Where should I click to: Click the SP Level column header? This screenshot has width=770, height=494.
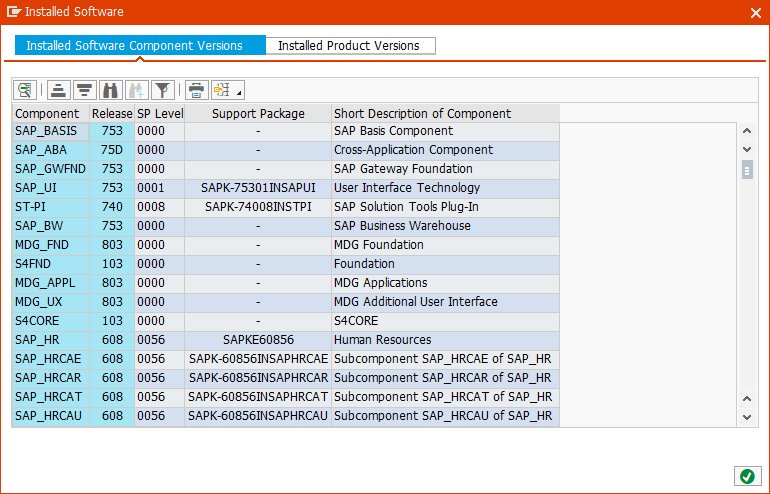[x=160, y=113]
